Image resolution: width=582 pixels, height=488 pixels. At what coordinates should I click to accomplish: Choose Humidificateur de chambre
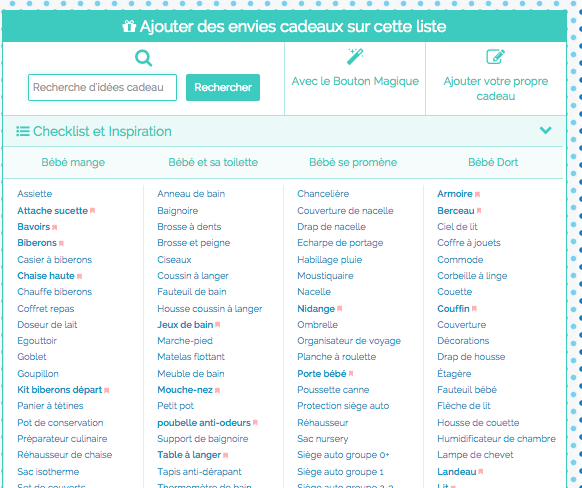[497, 439]
